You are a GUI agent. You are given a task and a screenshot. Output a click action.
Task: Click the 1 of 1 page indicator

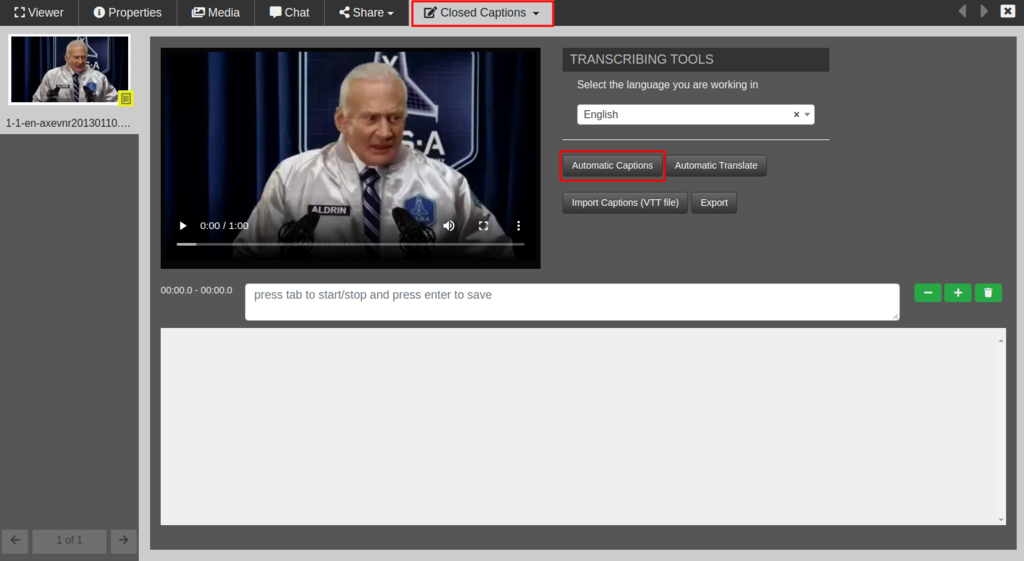click(69, 540)
